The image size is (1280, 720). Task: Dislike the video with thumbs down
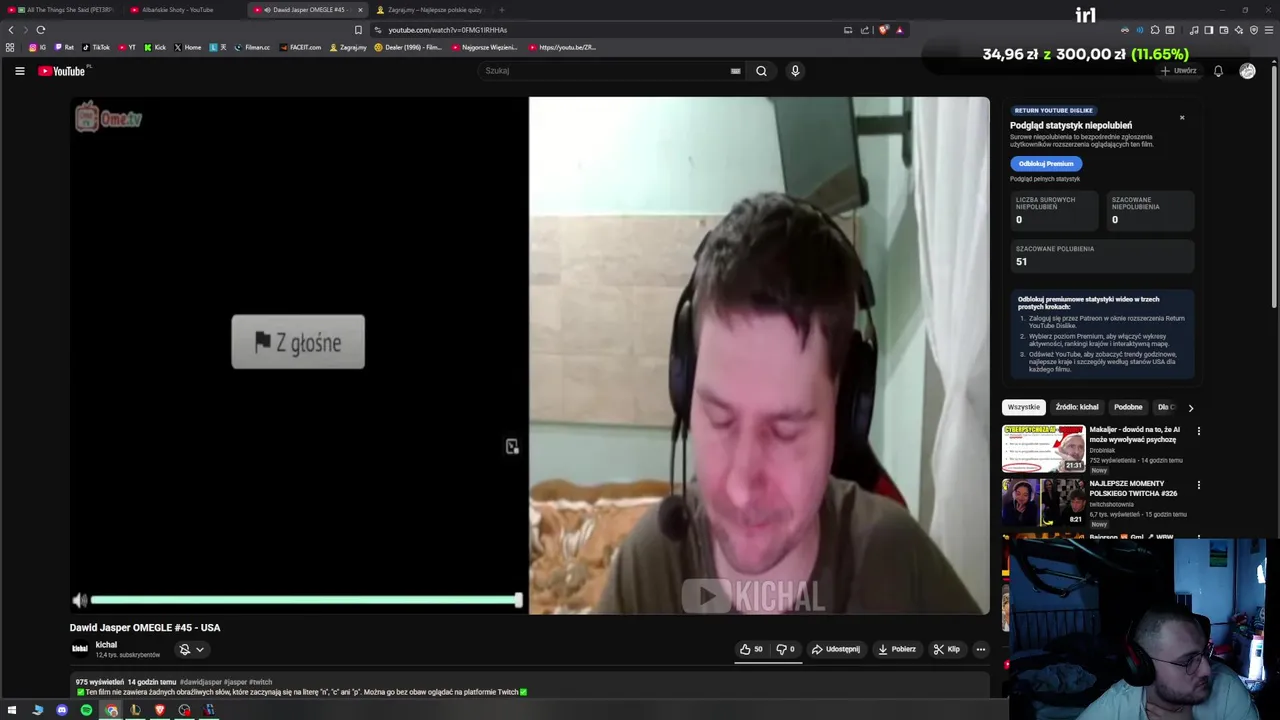coord(786,649)
